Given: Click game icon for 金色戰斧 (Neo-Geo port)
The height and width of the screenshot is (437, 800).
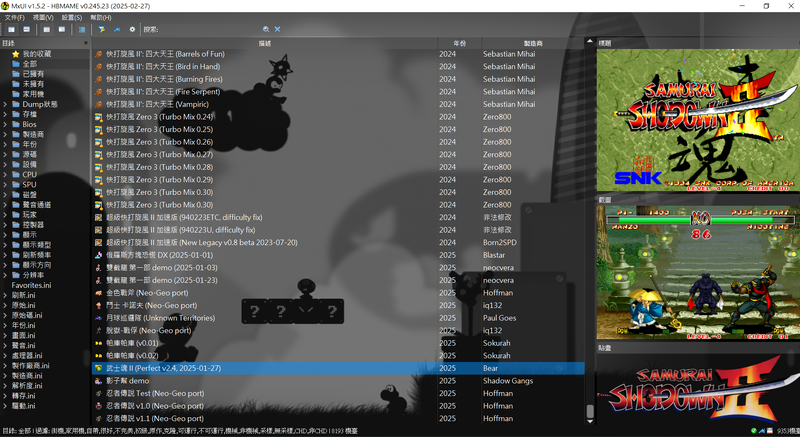Looking at the screenshot, I should pos(99,293).
